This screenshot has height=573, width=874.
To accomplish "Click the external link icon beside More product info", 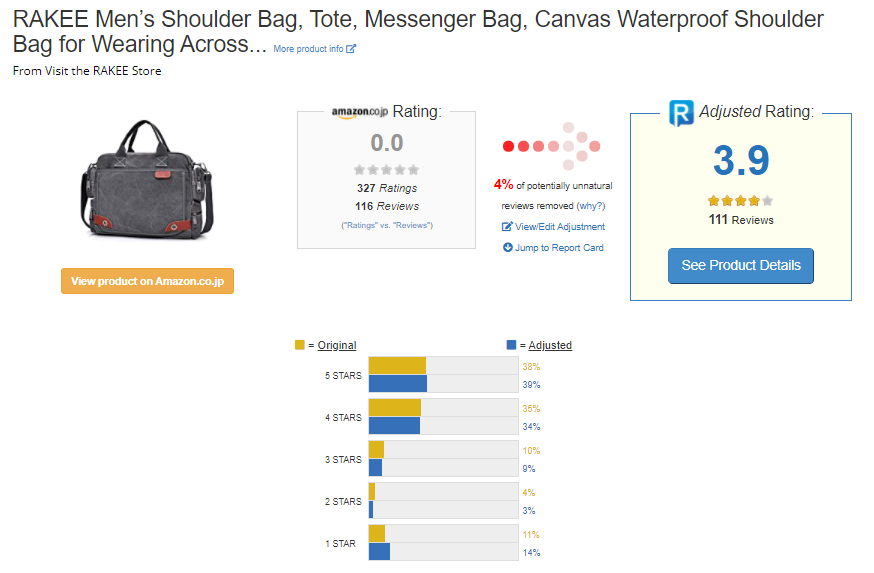I will pyautogui.click(x=351, y=49).
